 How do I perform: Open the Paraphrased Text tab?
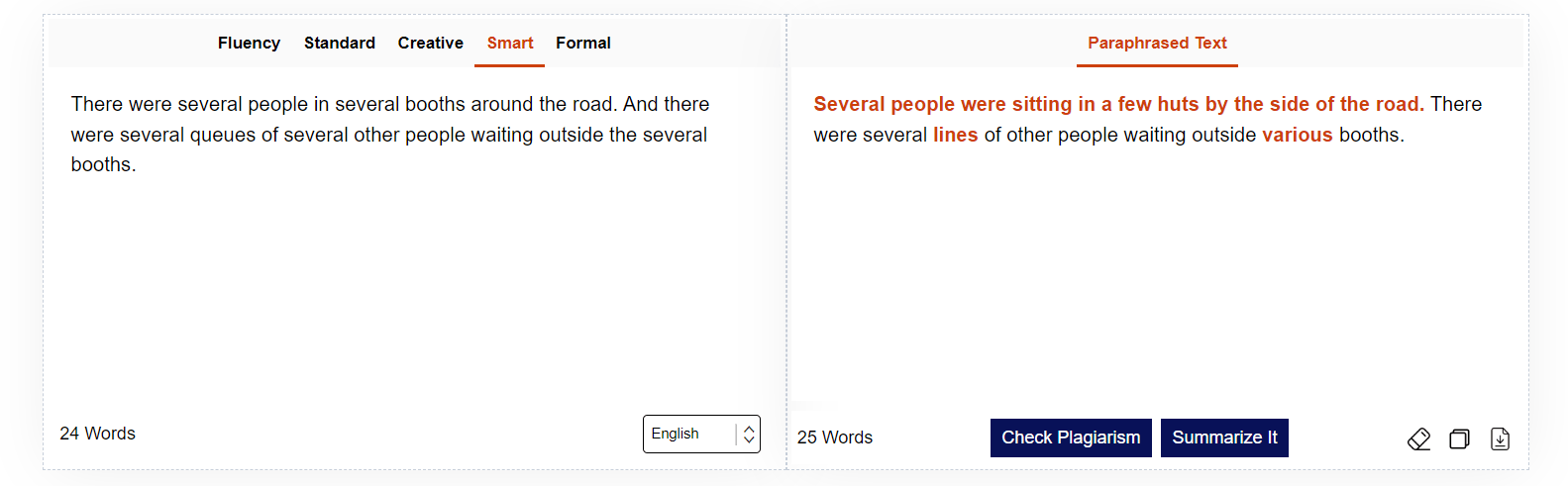(x=1157, y=43)
